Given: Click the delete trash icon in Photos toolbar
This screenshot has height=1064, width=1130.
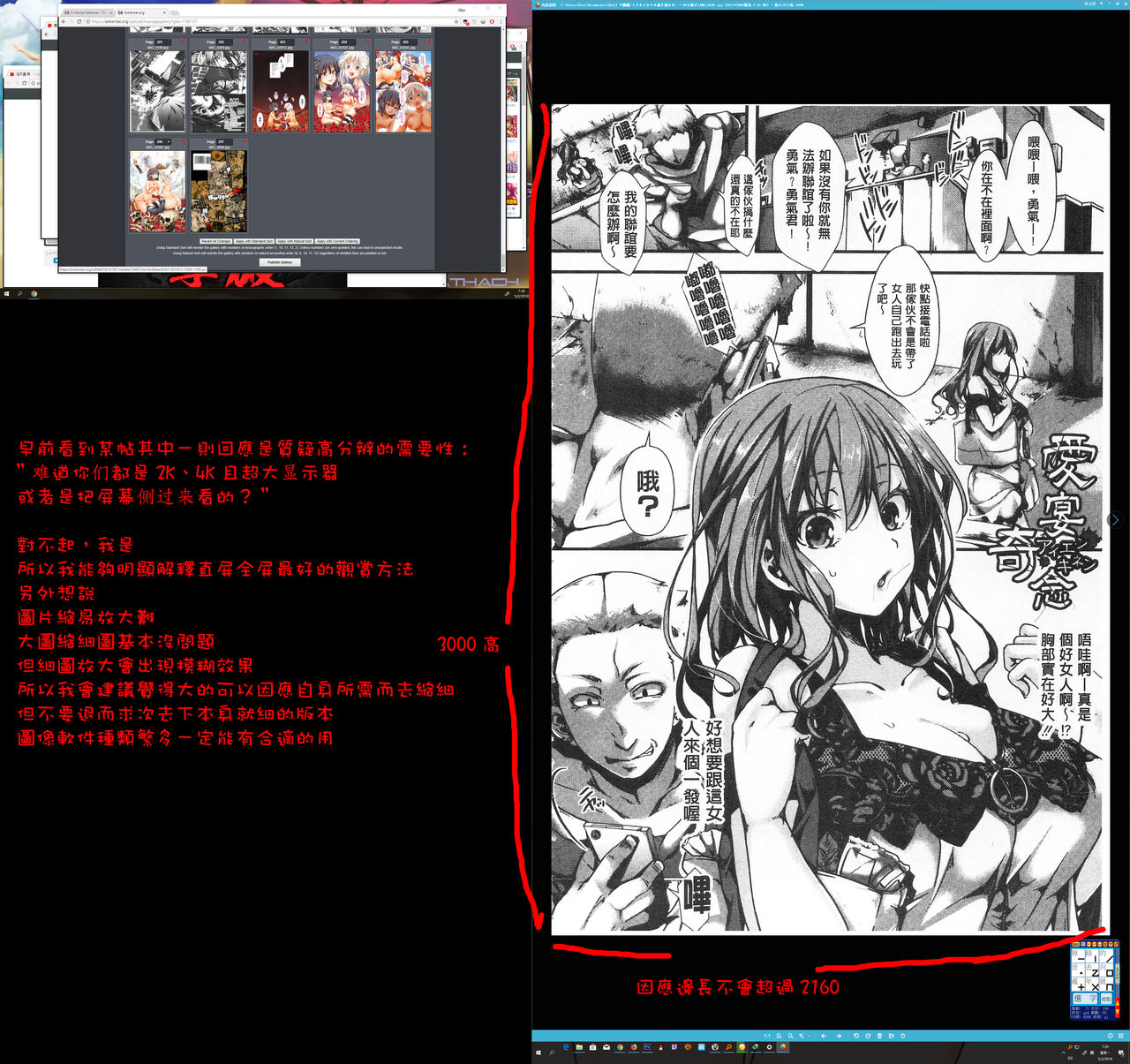Looking at the screenshot, I should [879, 1036].
